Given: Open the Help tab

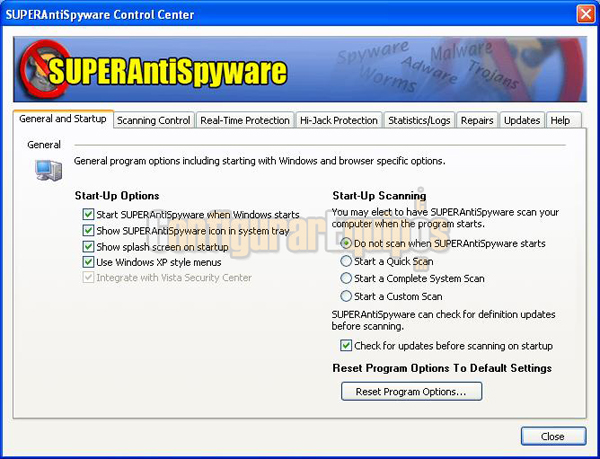Looking at the screenshot, I should tap(563, 120).
